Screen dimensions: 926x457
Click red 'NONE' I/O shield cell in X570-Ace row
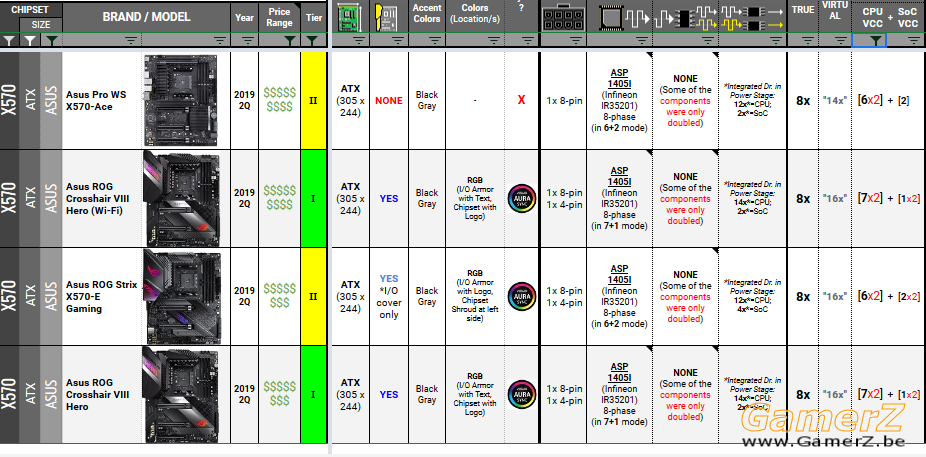389,100
